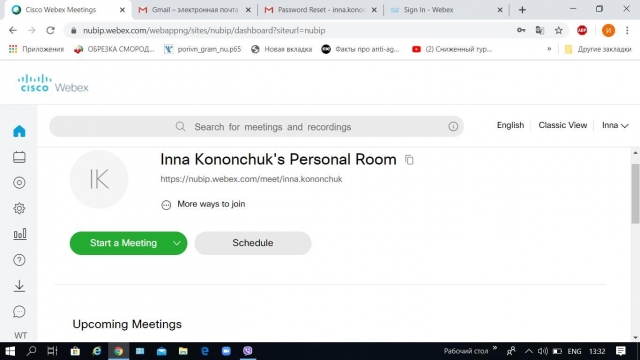Click the scrollbar up arrow
The width and height of the screenshot is (640, 360).
(635, 153)
